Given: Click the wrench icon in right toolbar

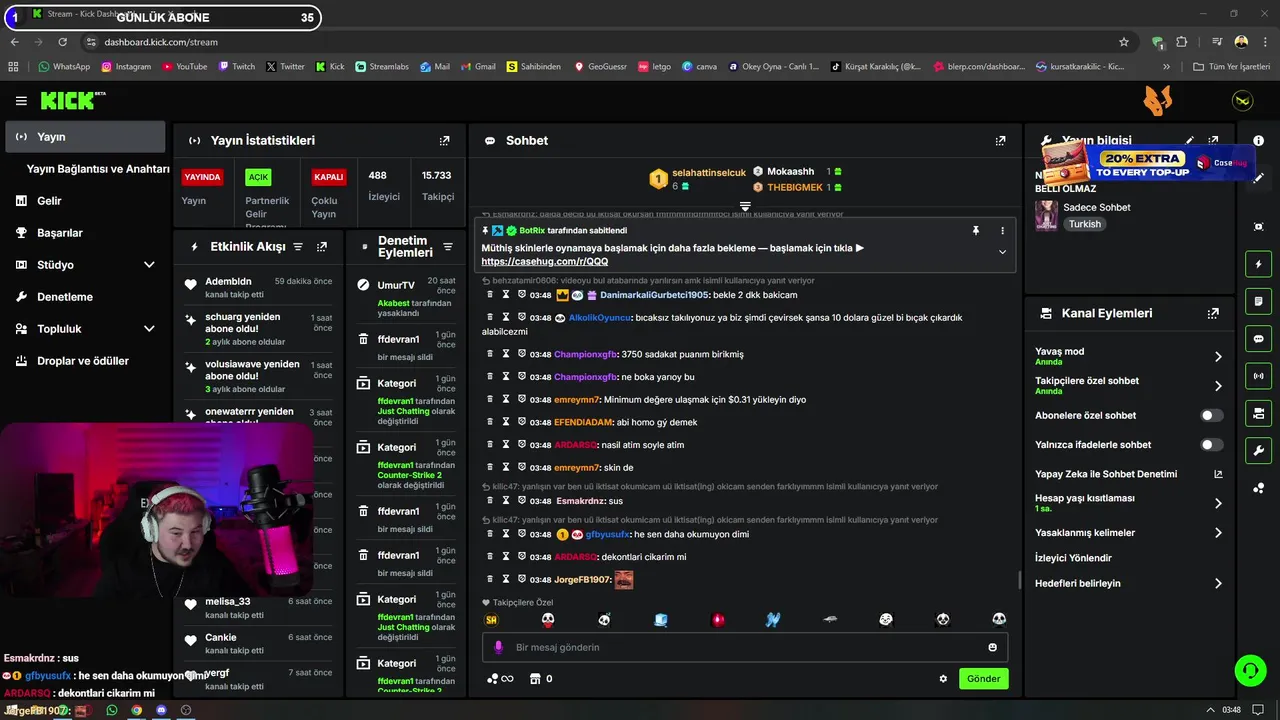Looking at the screenshot, I should (1258, 450).
